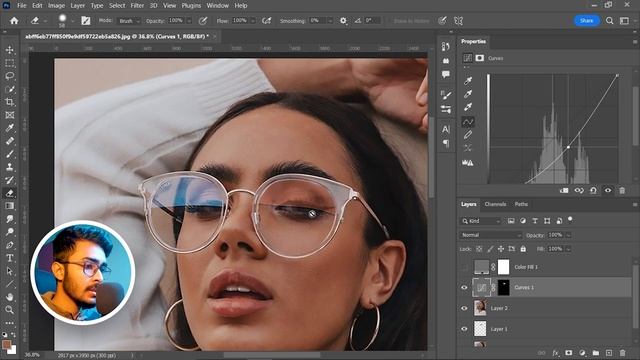
Task: Clip adjustment to layer below
Action: tap(564, 190)
